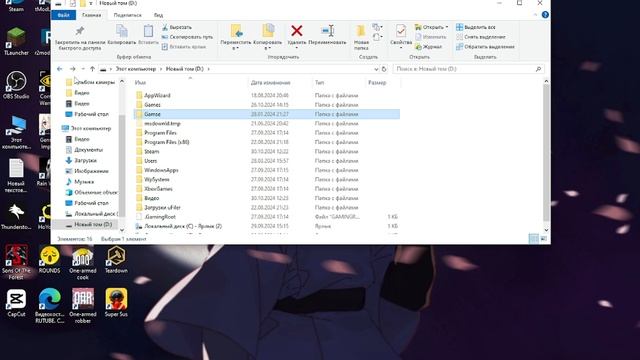Go back with the left arrow
Viewport: 640px width, 360px height.
60,69
